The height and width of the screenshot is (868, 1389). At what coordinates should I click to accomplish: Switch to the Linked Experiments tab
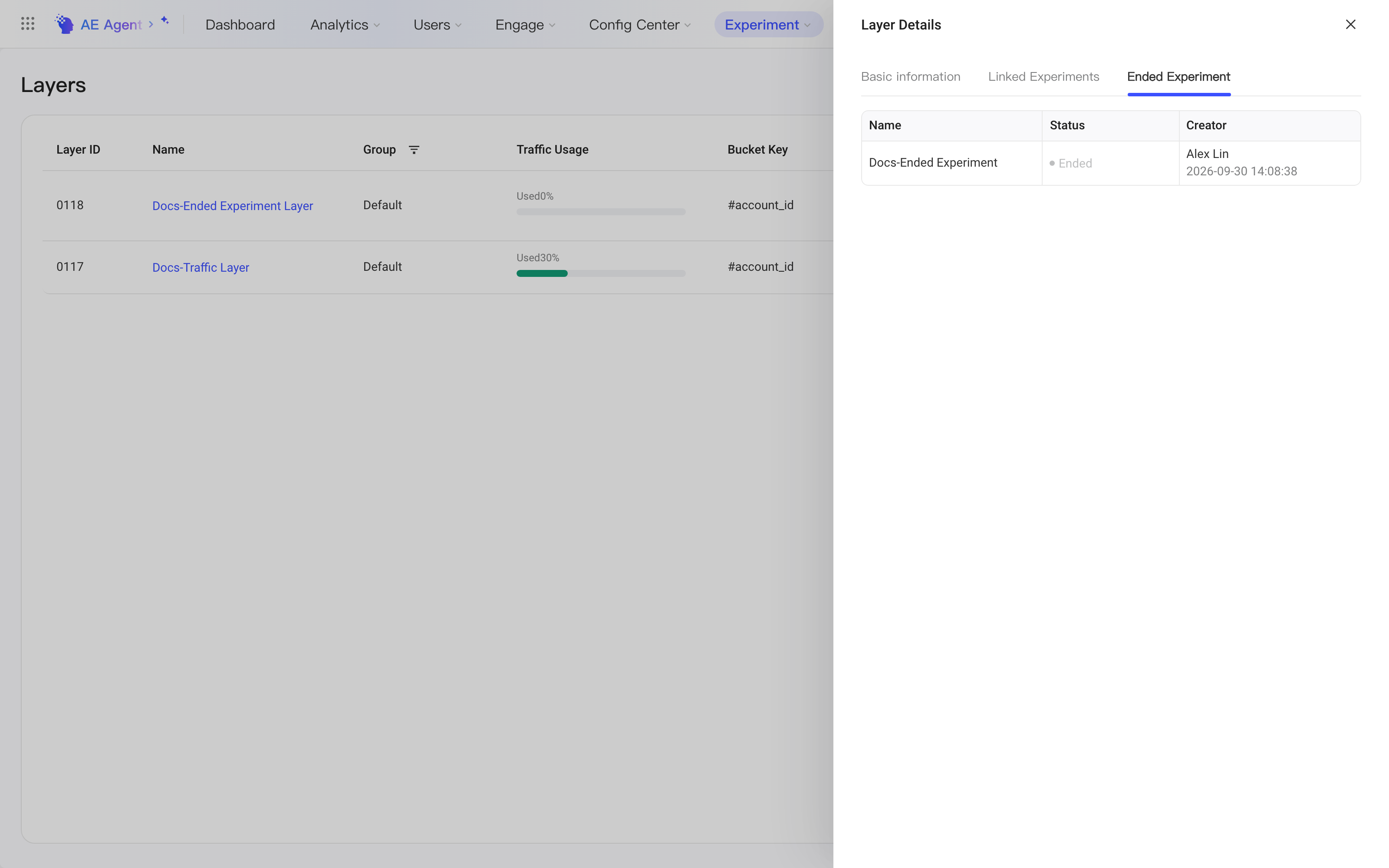[x=1043, y=77]
